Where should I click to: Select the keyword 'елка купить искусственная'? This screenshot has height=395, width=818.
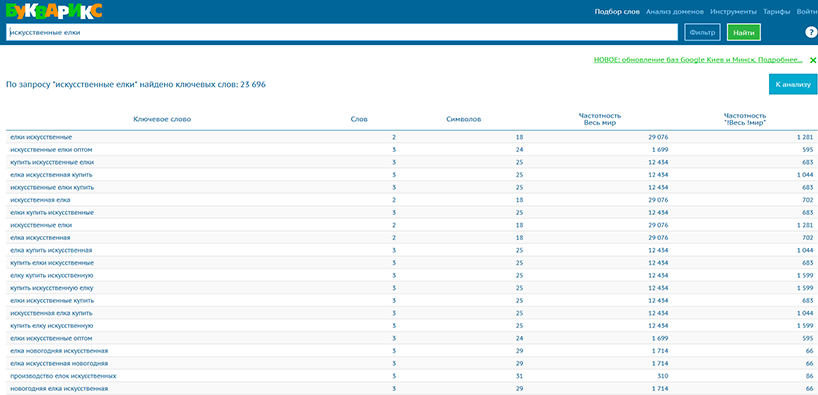click(x=51, y=250)
